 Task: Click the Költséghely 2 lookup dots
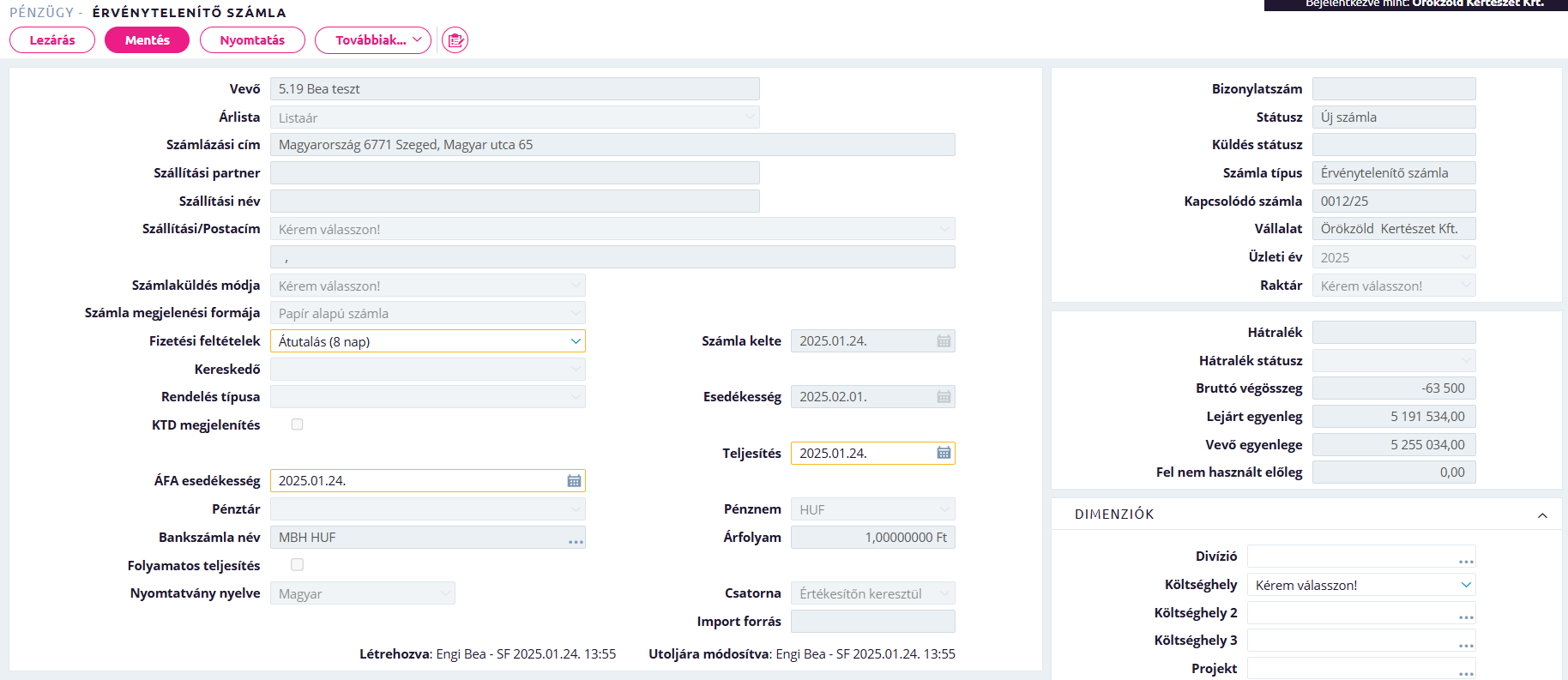1466,615
